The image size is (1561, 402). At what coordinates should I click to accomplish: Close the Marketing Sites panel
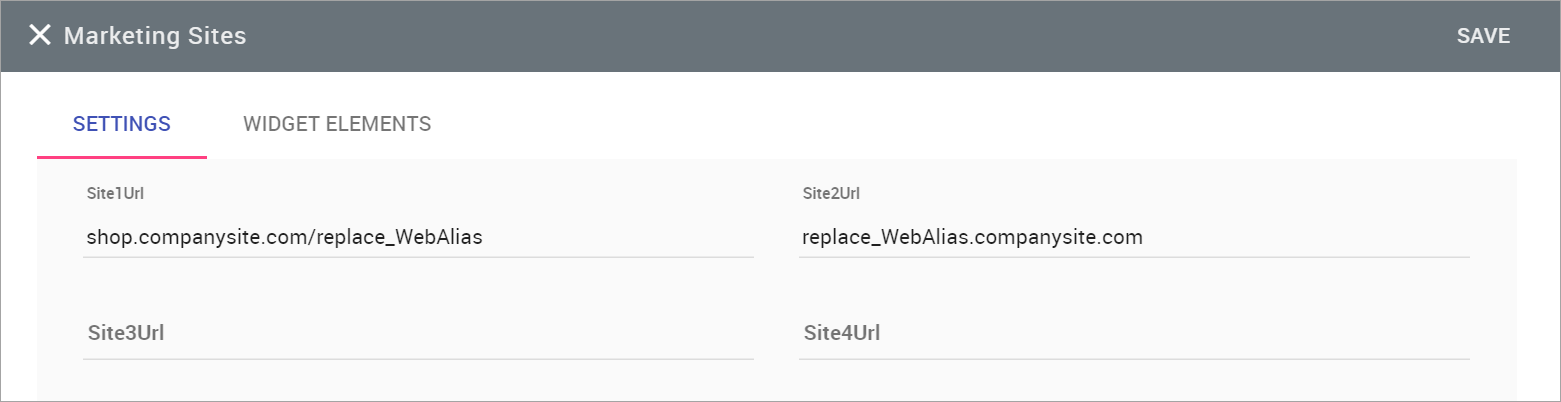click(39, 36)
